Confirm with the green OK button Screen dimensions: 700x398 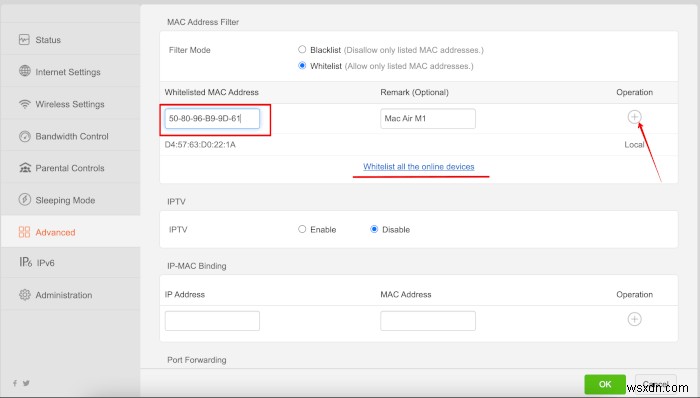[605, 384]
